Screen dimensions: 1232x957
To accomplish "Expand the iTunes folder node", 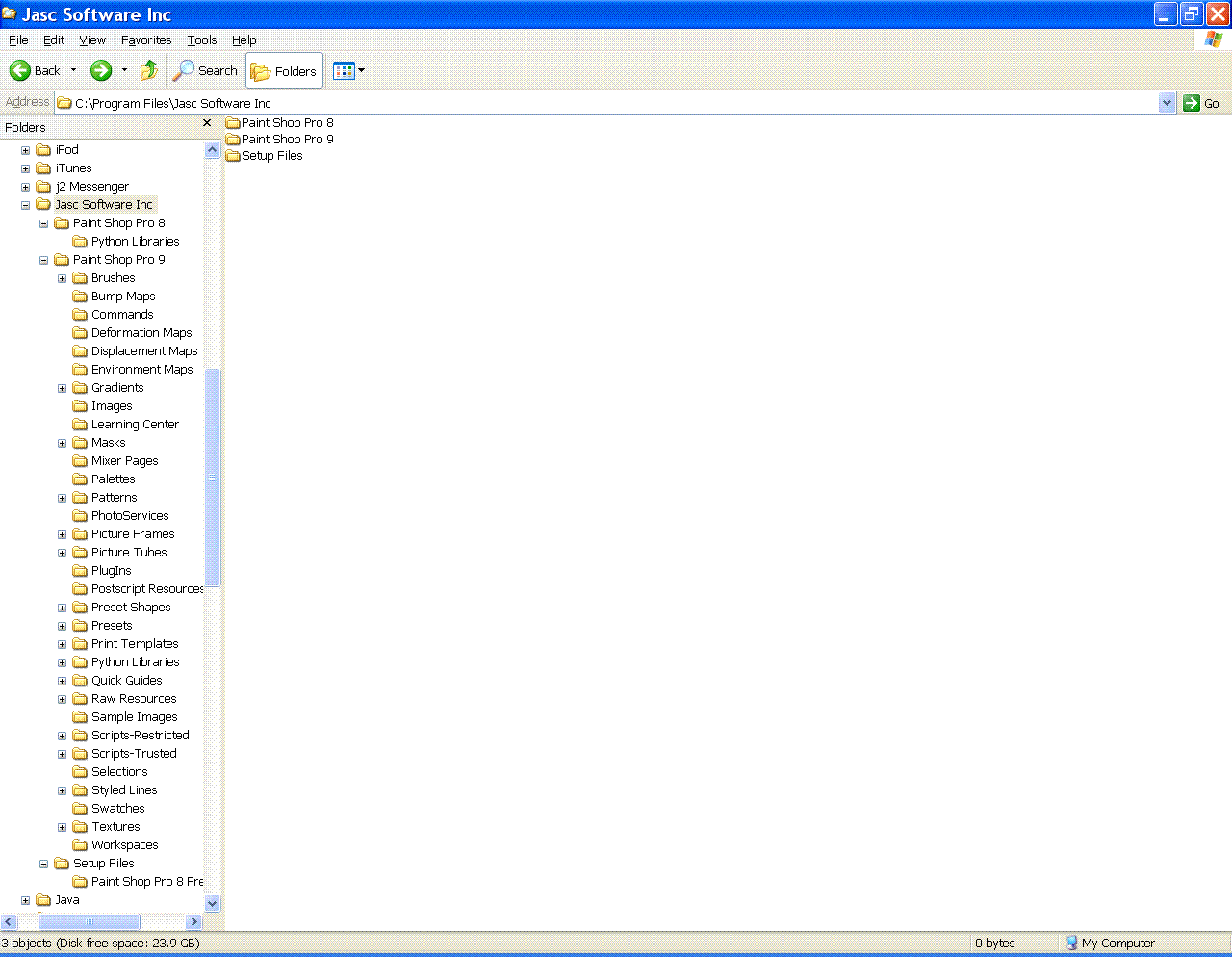I will pos(26,168).
